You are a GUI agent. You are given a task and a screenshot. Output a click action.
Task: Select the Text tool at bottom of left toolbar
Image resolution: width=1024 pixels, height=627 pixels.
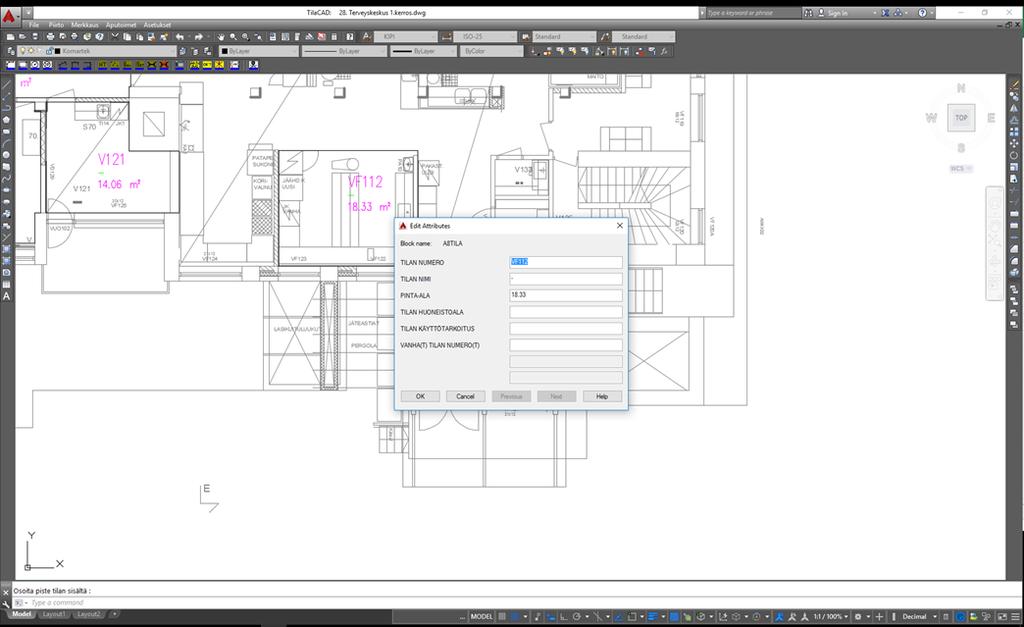[x=7, y=297]
